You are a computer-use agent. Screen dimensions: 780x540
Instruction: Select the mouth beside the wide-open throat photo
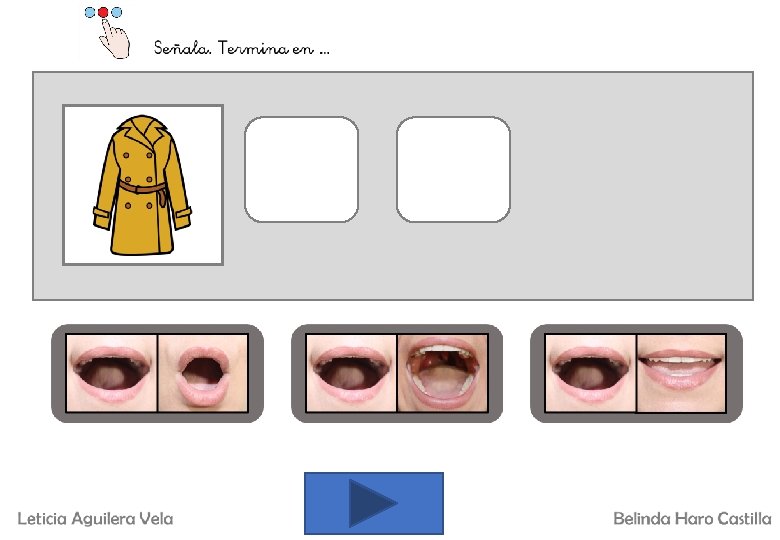pyautogui.click(x=351, y=373)
